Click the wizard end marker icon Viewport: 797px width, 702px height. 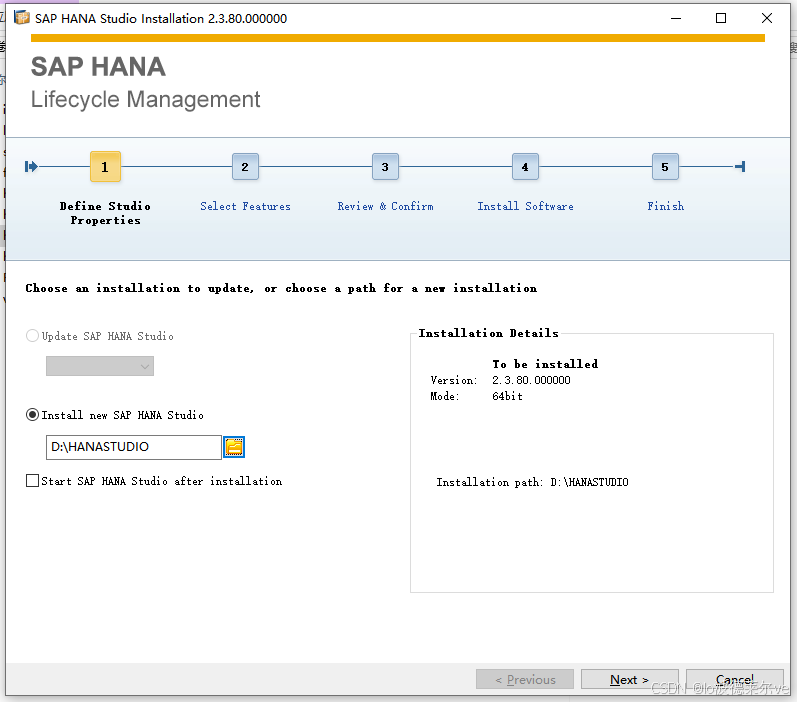tap(741, 166)
